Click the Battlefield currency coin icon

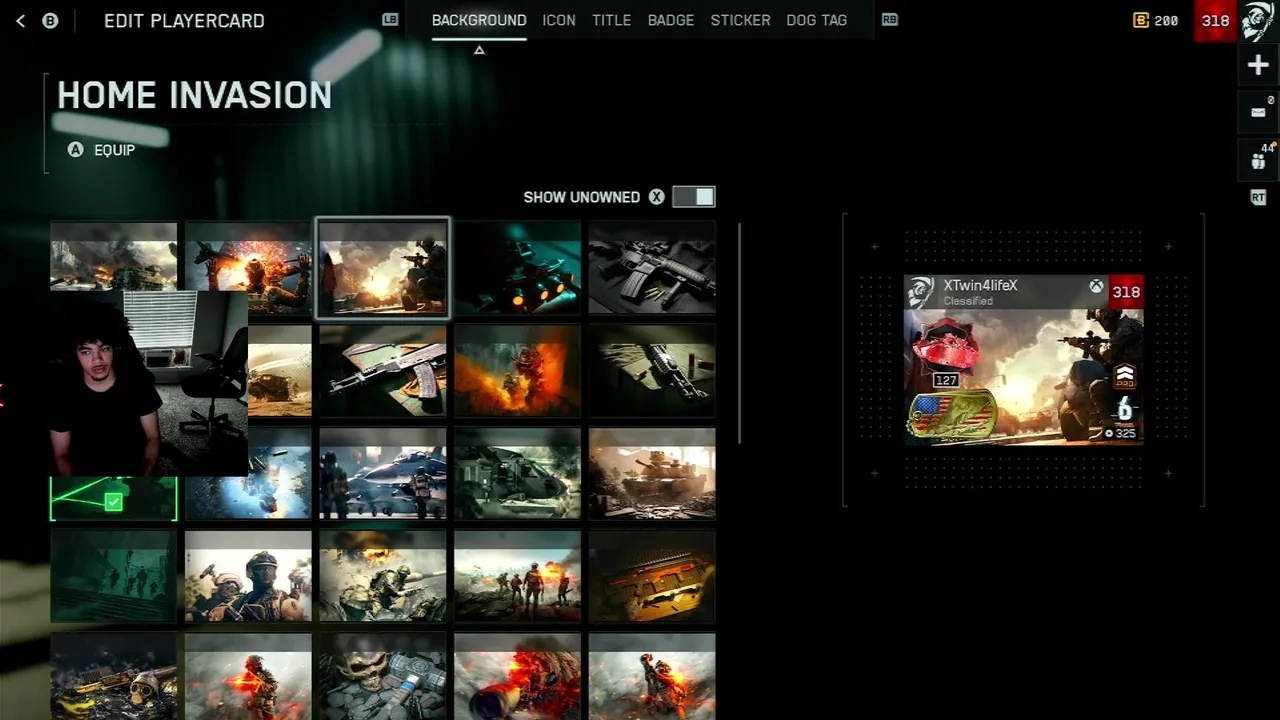(x=1141, y=20)
